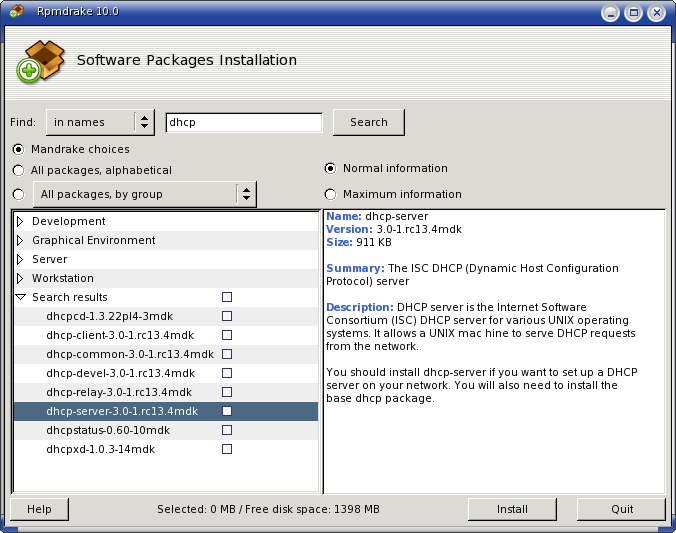Expand the Graphical Environment category

(20, 240)
